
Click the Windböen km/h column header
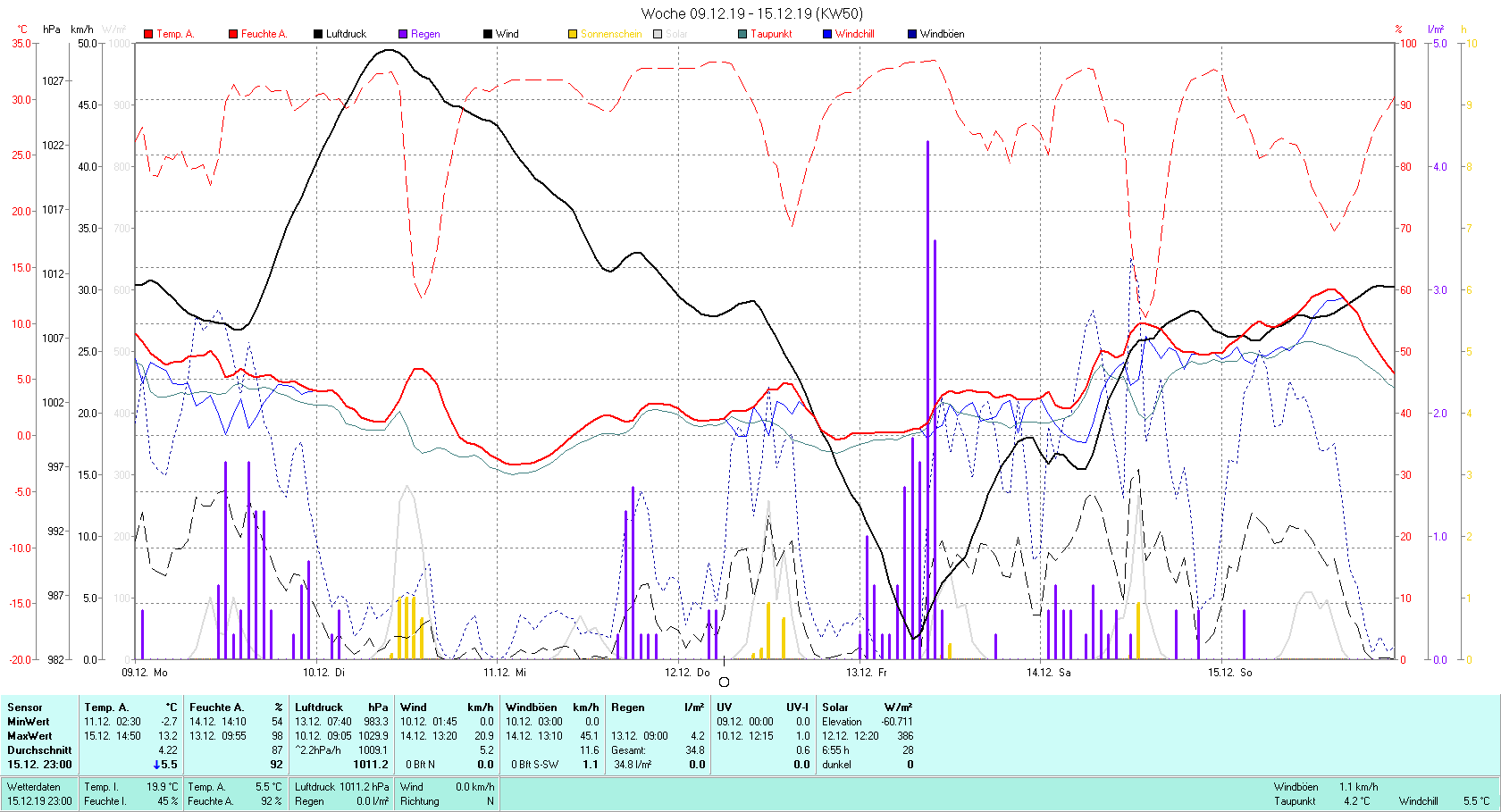coord(552,707)
